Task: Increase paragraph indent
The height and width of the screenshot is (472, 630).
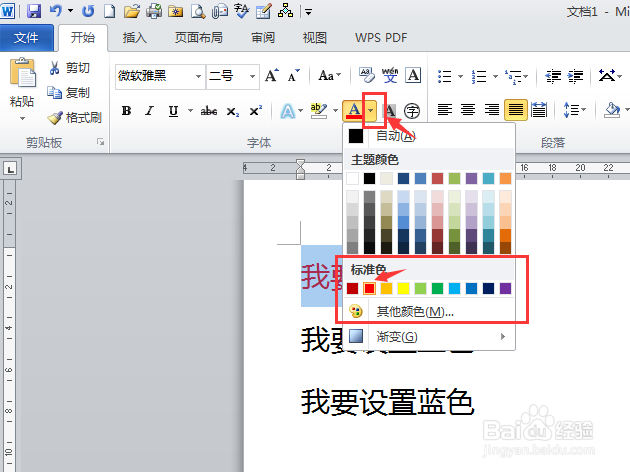Action: point(575,76)
